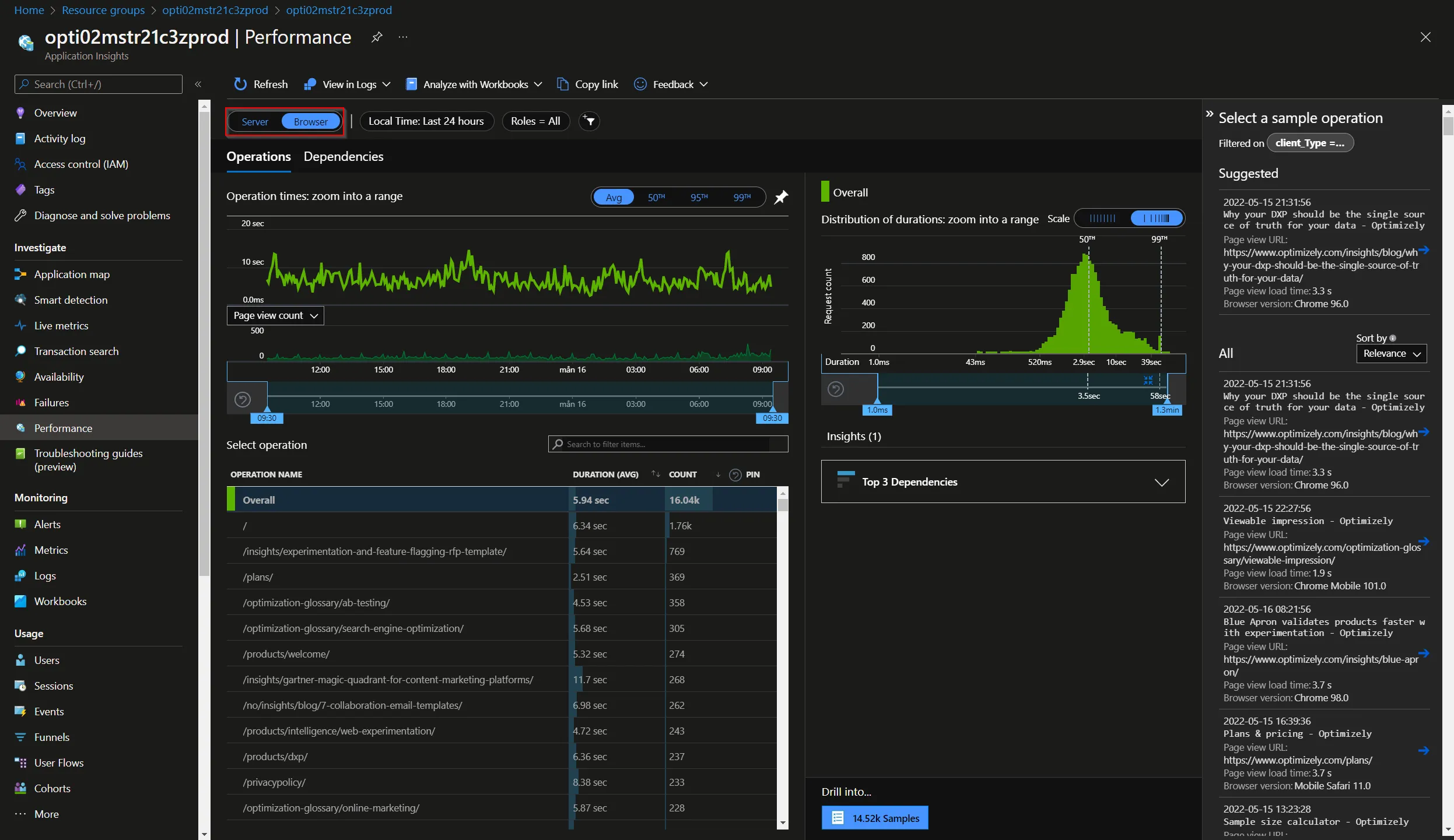Image resolution: width=1454 pixels, height=840 pixels.
Task: Collapse the sample operation panel with double chevron
Action: point(1210,114)
